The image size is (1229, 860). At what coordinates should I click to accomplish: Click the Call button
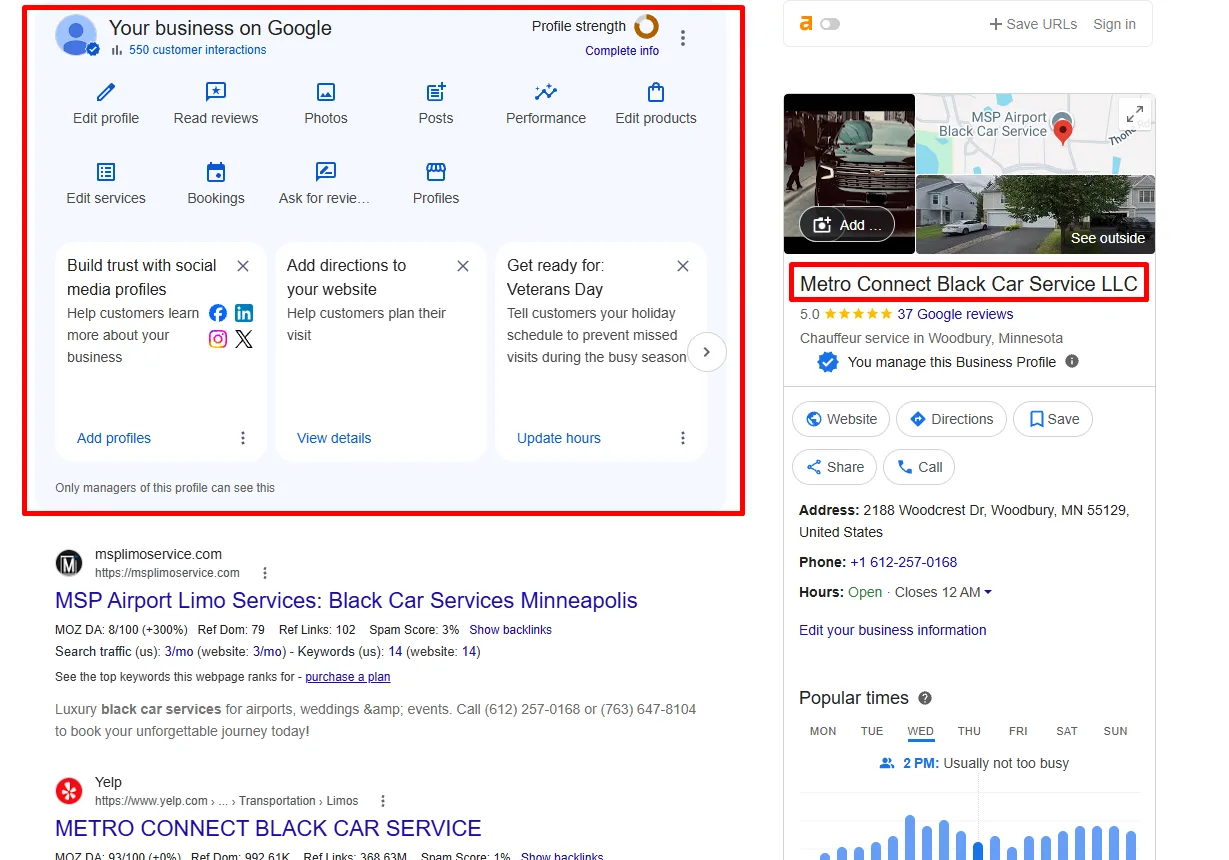click(919, 467)
